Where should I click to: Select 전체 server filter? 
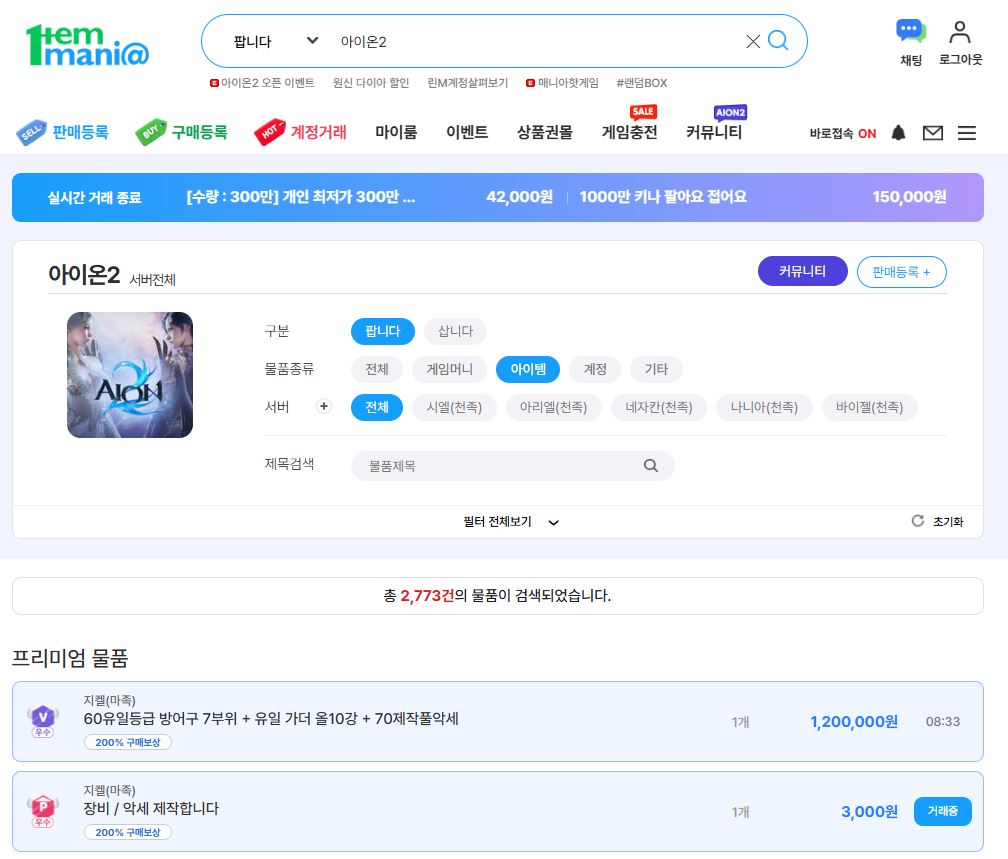click(x=377, y=407)
